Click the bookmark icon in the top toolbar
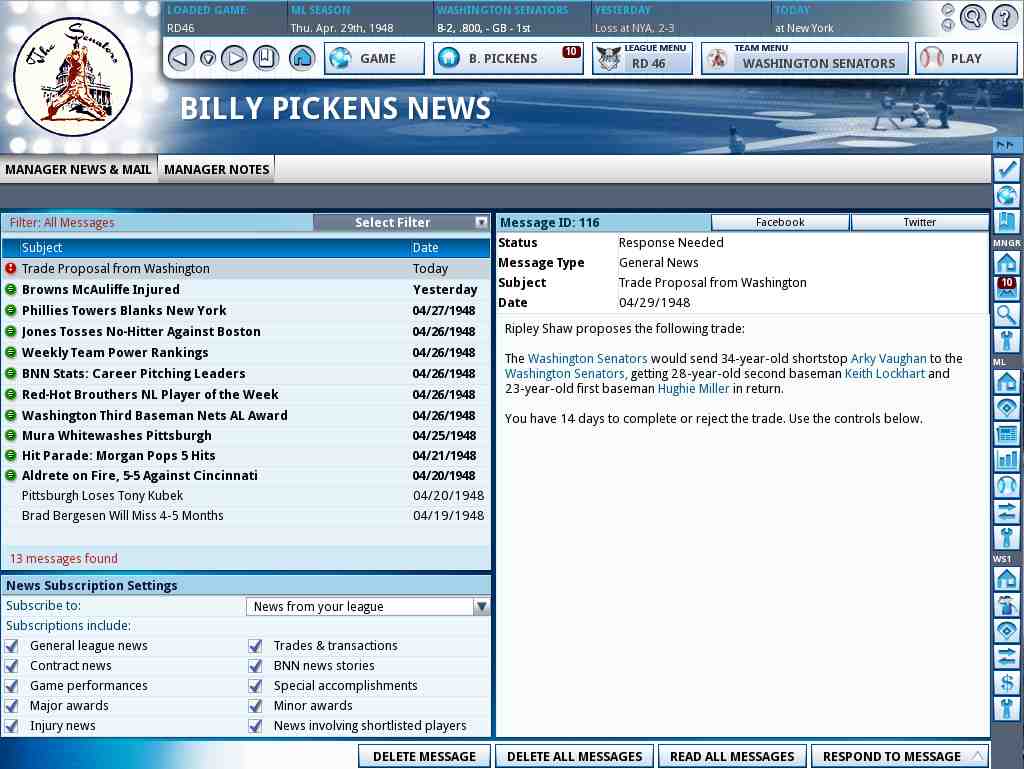Image resolution: width=1024 pixels, height=769 pixels. tap(266, 58)
